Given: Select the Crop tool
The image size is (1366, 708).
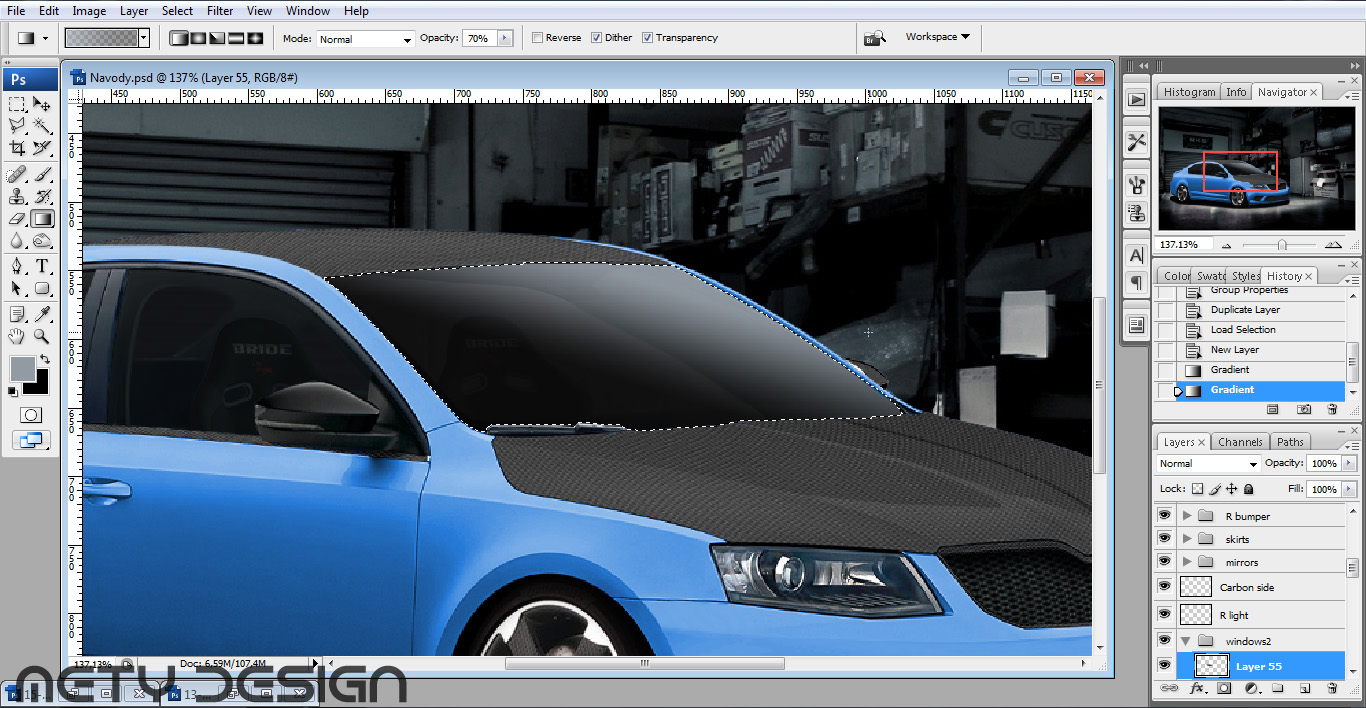Looking at the screenshot, I should (x=17, y=148).
